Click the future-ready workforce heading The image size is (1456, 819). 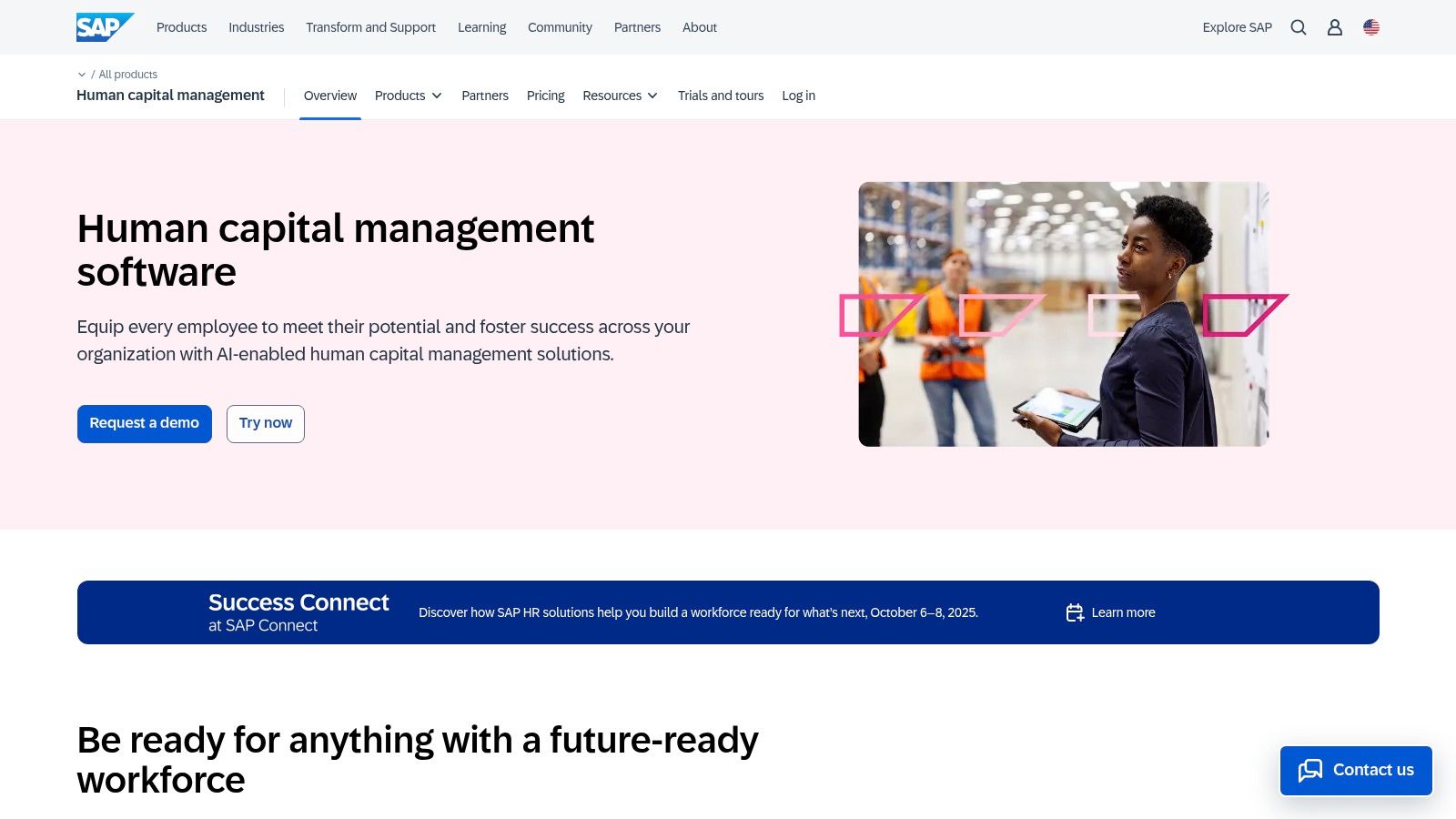point(418,760)
